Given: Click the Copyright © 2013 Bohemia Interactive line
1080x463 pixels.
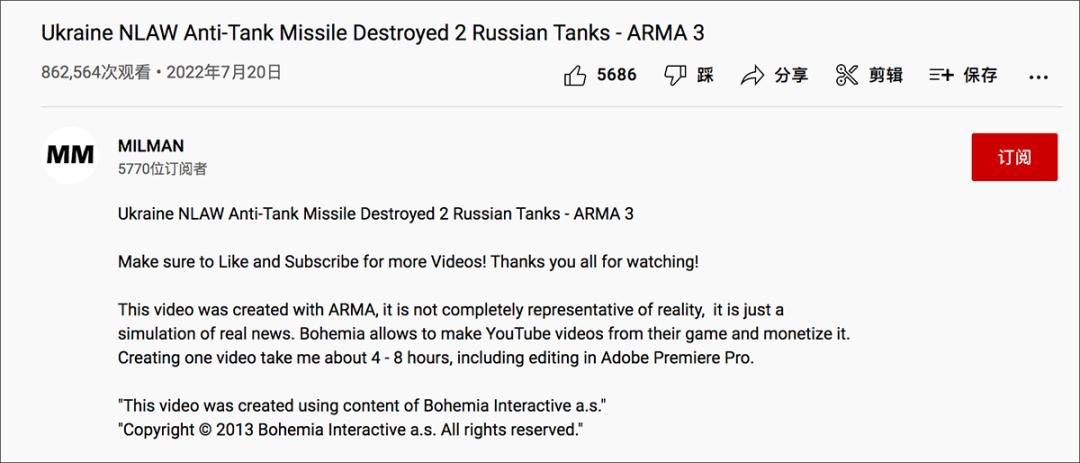Looking at the screenshot, I should pos(350,429).
